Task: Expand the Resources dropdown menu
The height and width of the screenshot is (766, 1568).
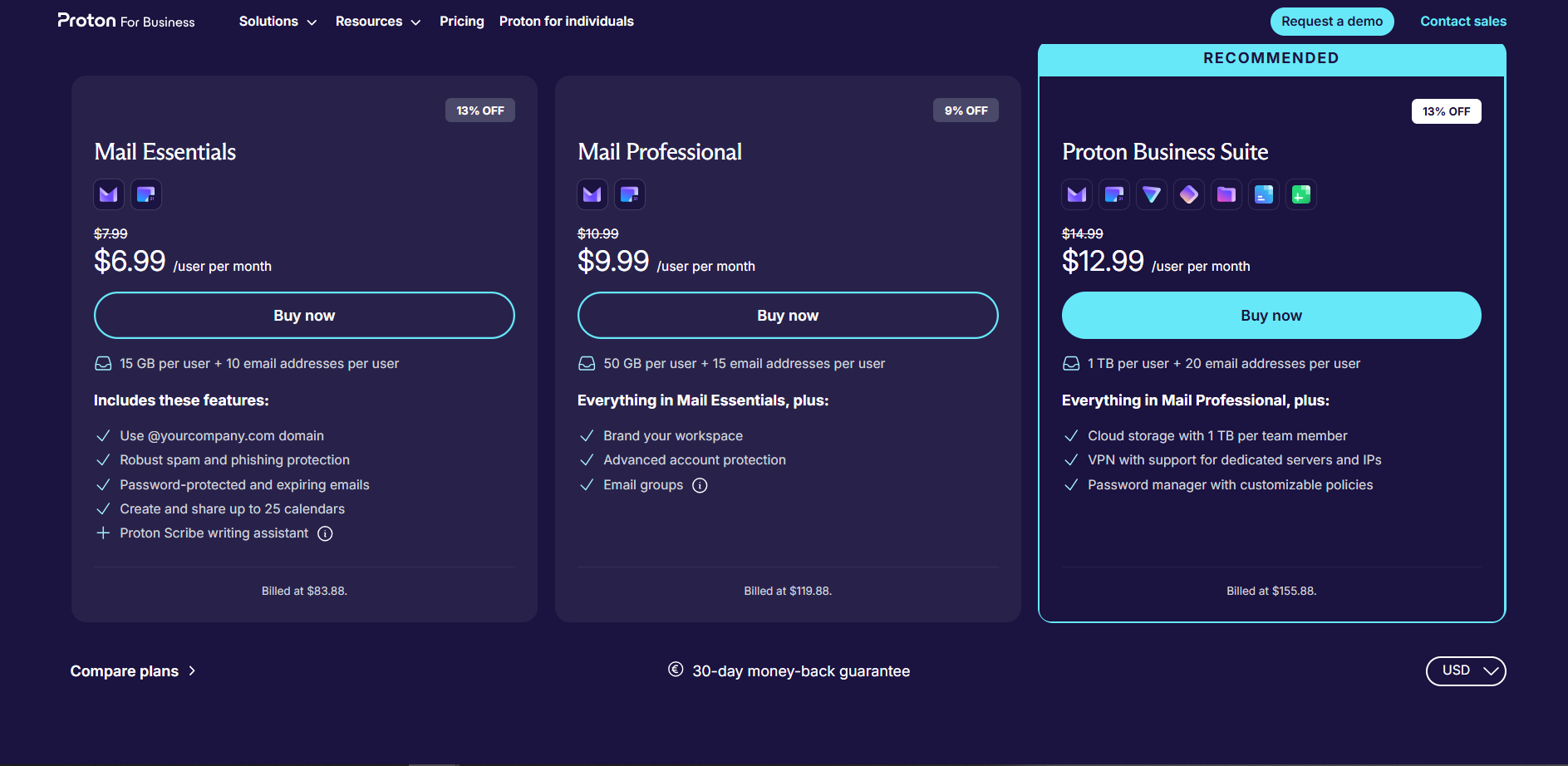Action: 378,22
